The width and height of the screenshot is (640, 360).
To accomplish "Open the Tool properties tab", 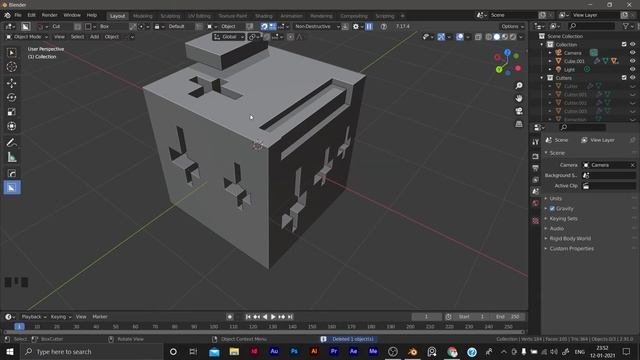I will [x=536, y=142].
